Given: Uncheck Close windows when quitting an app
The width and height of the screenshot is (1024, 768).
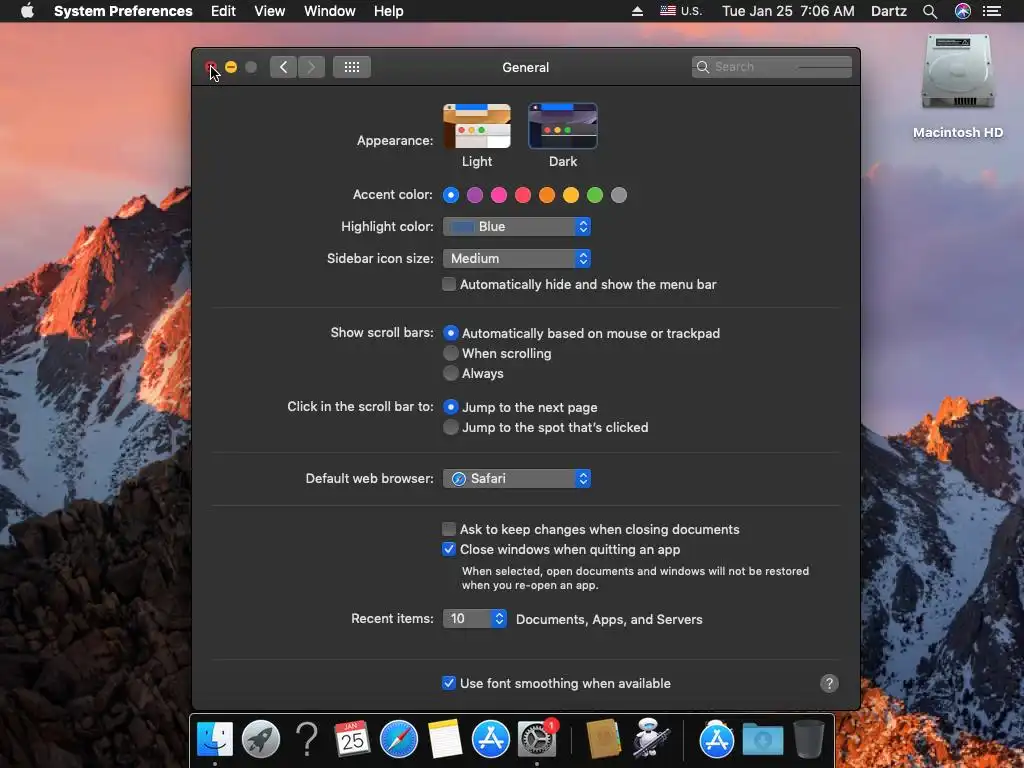Looking at the screenshot, I should [x=449, y=549].
